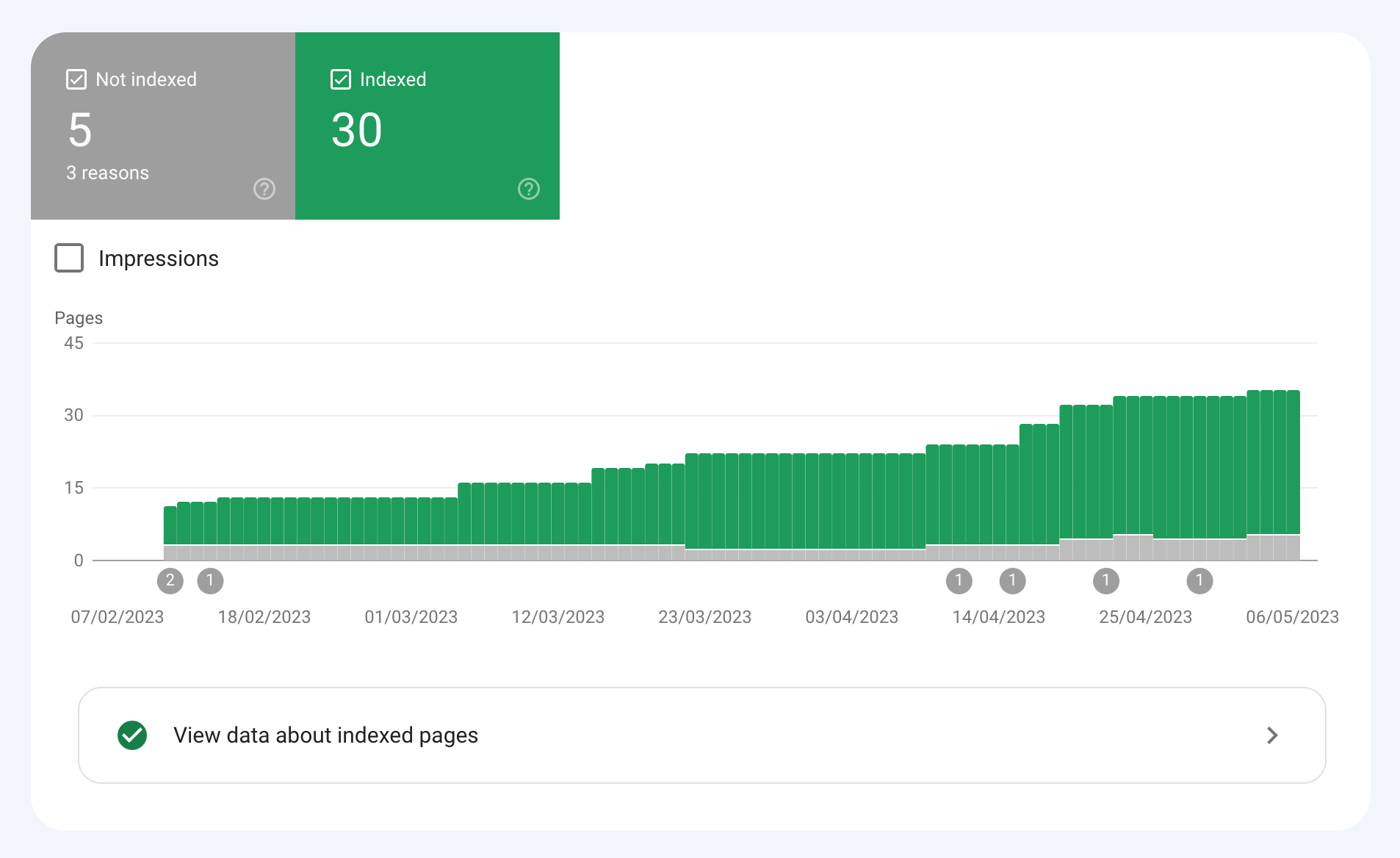Click the first green bar in chart

(170, 525)
